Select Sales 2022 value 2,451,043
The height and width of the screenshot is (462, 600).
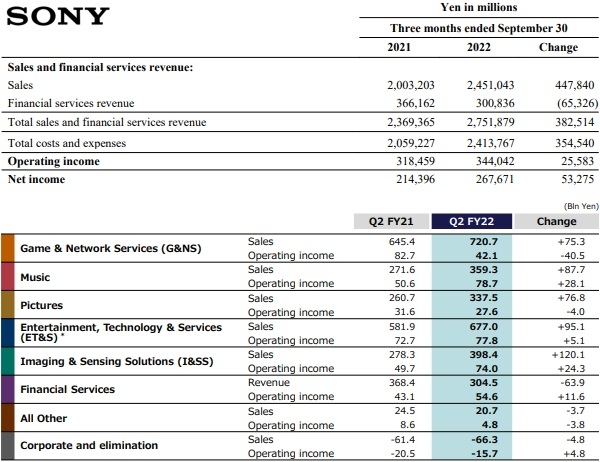click(x=491, y=85)
